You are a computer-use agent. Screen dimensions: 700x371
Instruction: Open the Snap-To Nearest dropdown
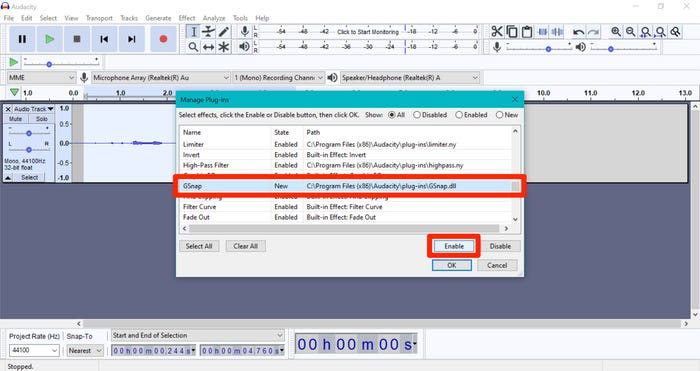85,350
